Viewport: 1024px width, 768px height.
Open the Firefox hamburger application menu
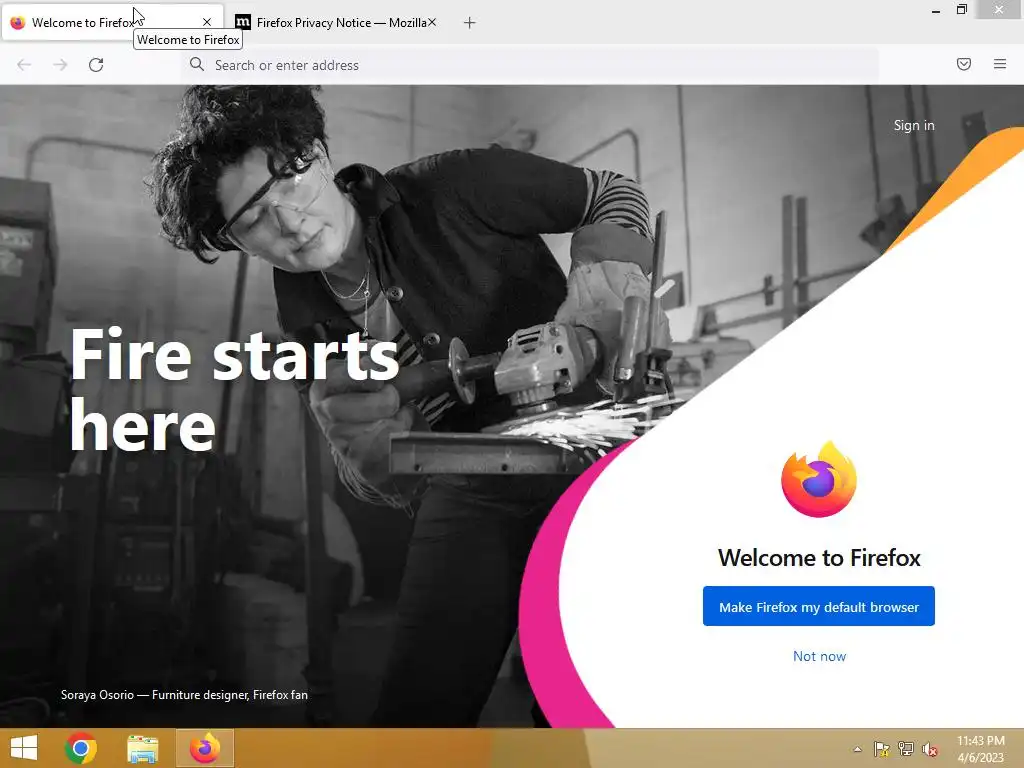pyautogui.click(x=999, y=64)
